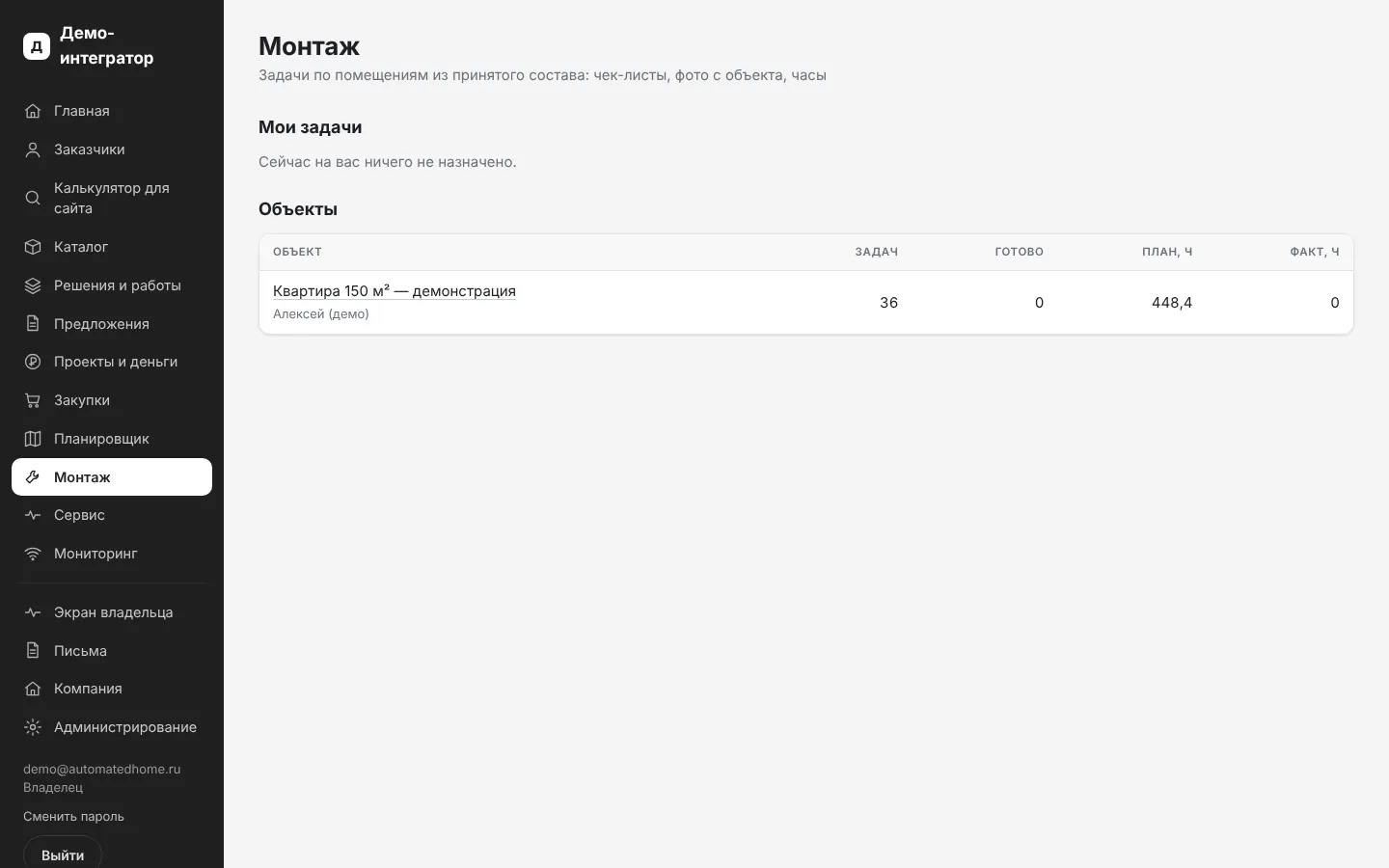Click the map icon beside Планировщик
Image resolution: width=1389 pixels, height=868 pixels.
(33, 439)
